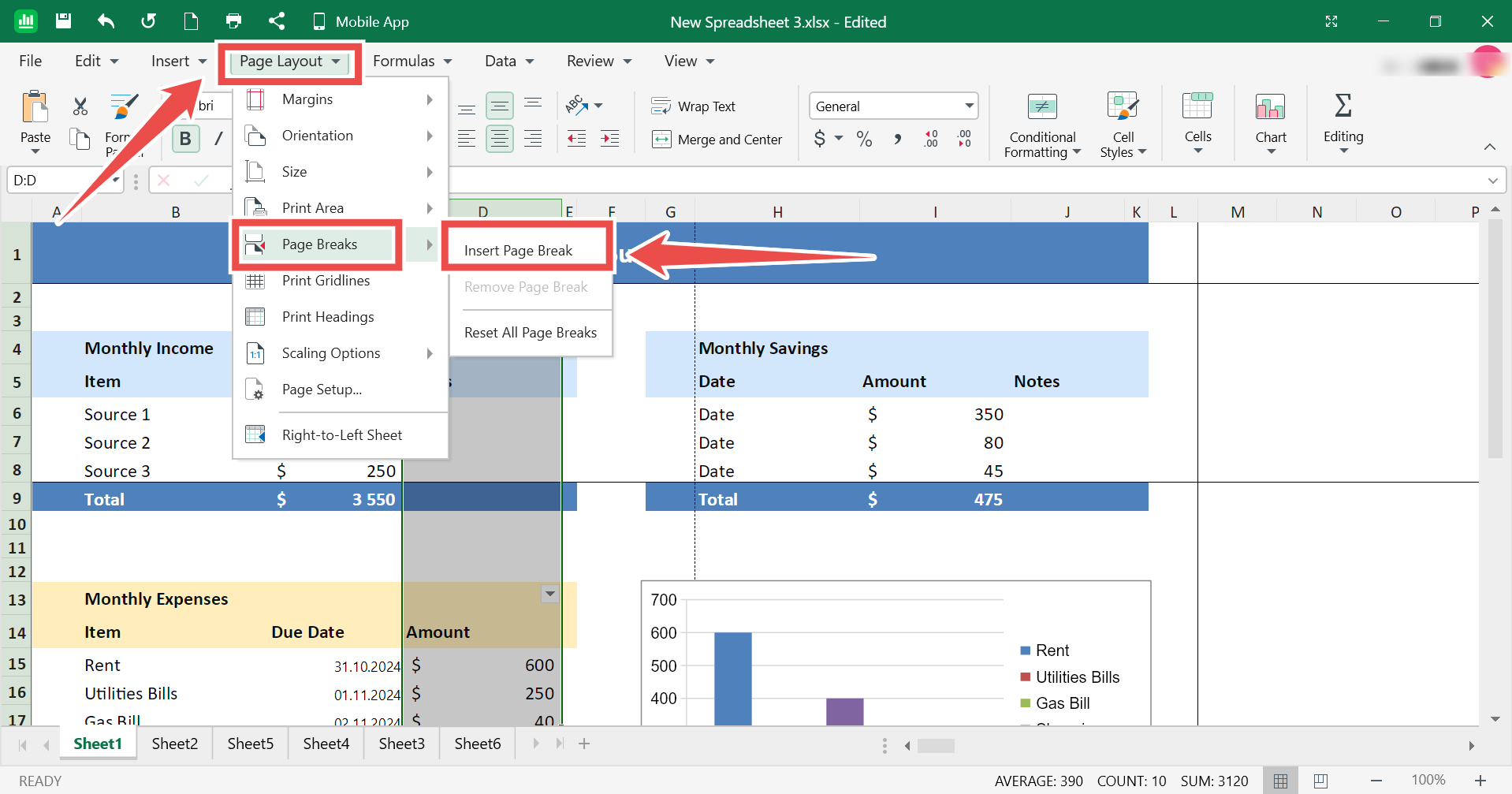Screen dimensions: 1512x794
Task: Increase decimal places
Action: coord(931,140)
